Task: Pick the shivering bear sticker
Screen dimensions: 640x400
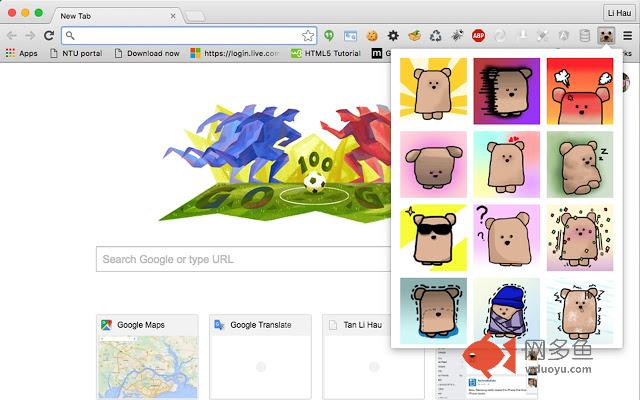Action: point(580,311)
